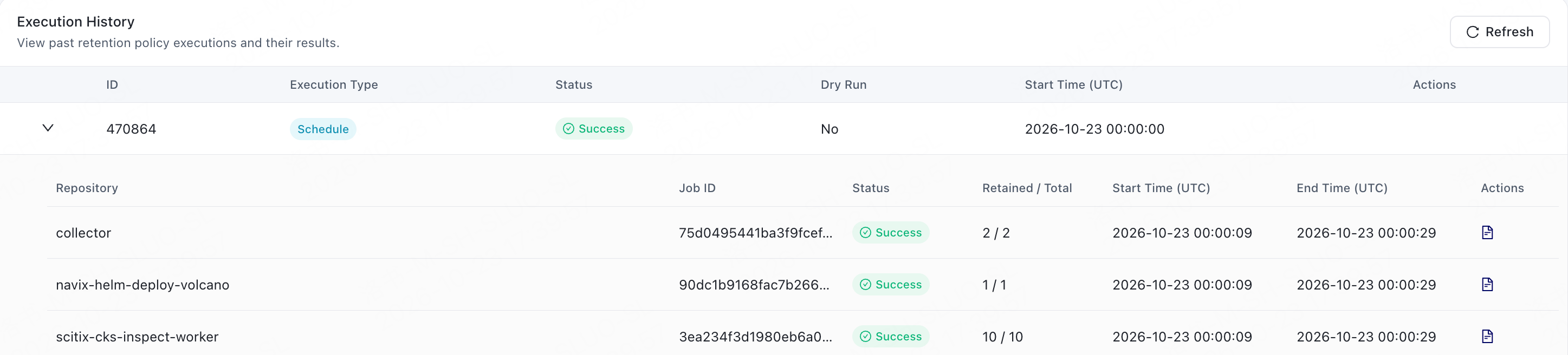Image resolution: width=1568 pixels, height=355 pixels.
Task: Click the Dry Run value No
Action: click(x=829, y=129)
